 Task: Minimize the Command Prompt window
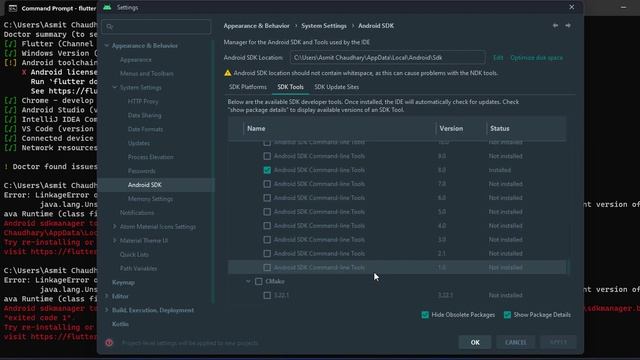[x=623, y=7]
